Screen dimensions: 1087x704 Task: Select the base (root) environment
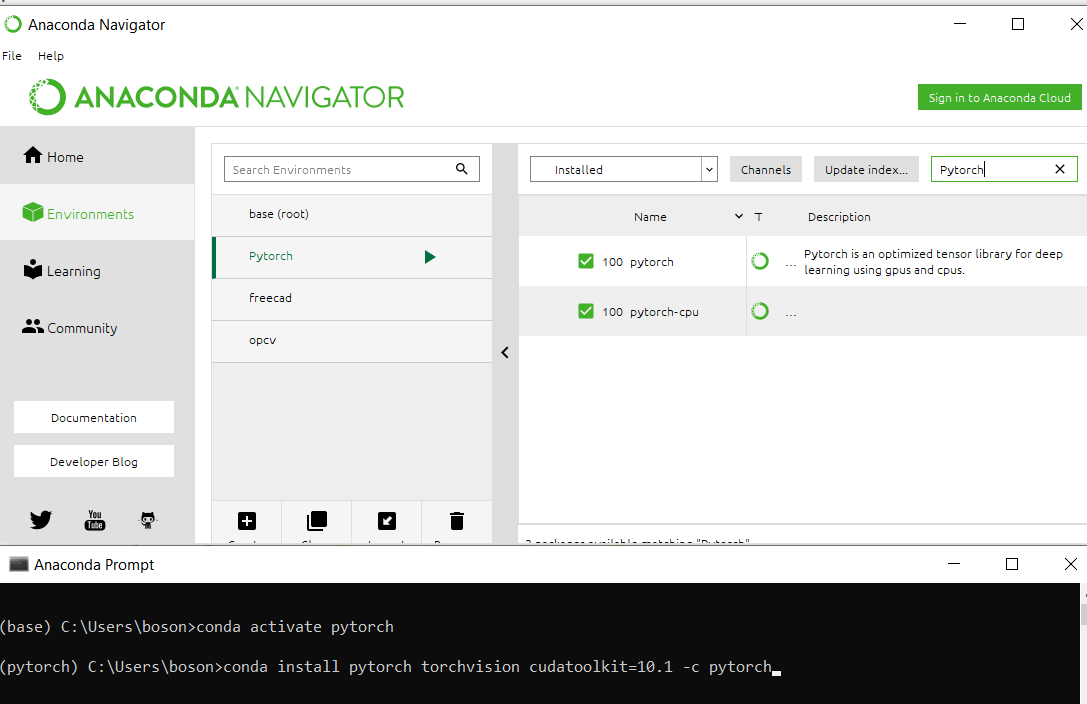tap(351, 215)
